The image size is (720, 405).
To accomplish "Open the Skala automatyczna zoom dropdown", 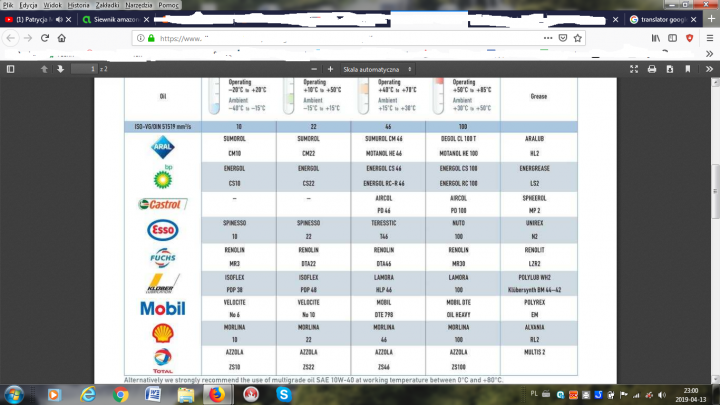I will (x=376, y=69).
